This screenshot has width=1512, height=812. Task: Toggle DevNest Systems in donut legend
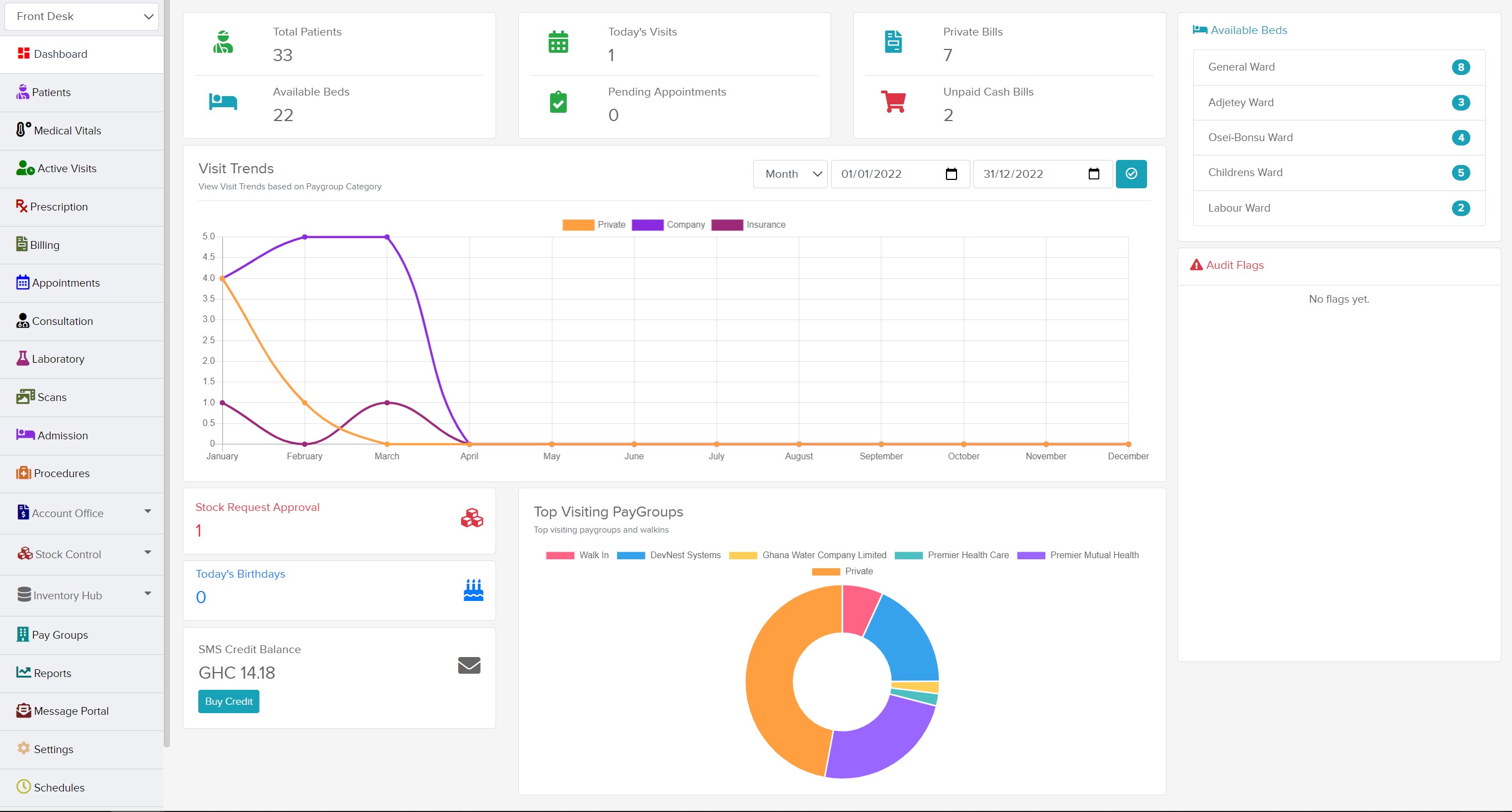click(x=669, y=555)
